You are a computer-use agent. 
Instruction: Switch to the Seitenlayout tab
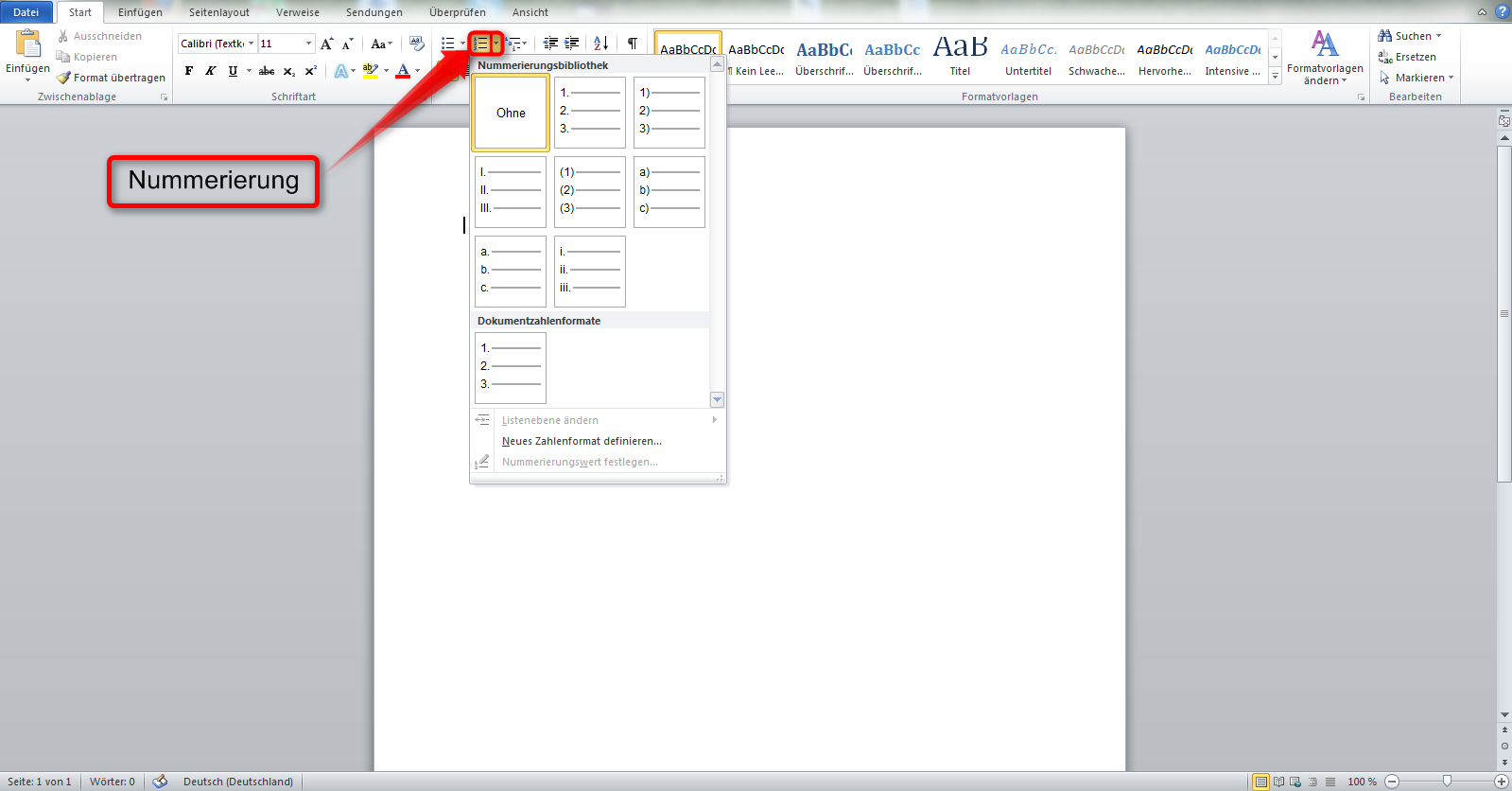pyautogui.click(x=219, y=12)
